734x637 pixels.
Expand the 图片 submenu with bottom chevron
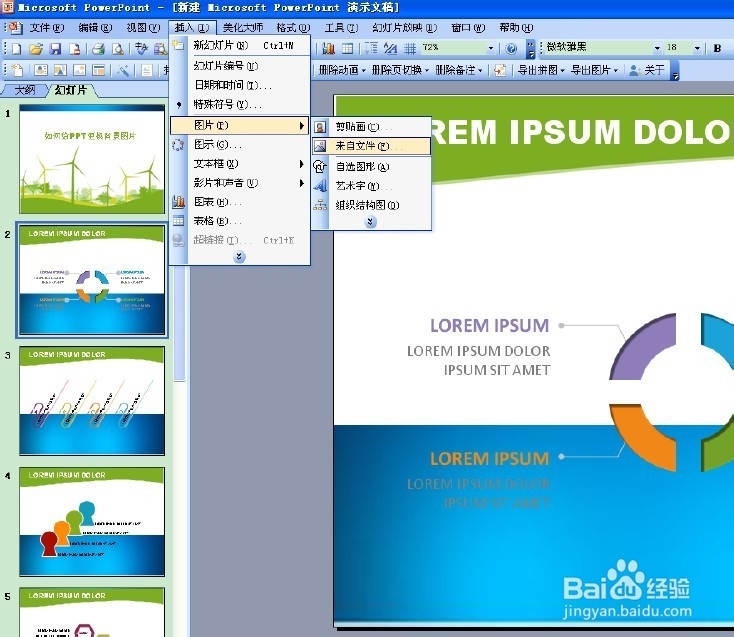[x=370, y=221]
